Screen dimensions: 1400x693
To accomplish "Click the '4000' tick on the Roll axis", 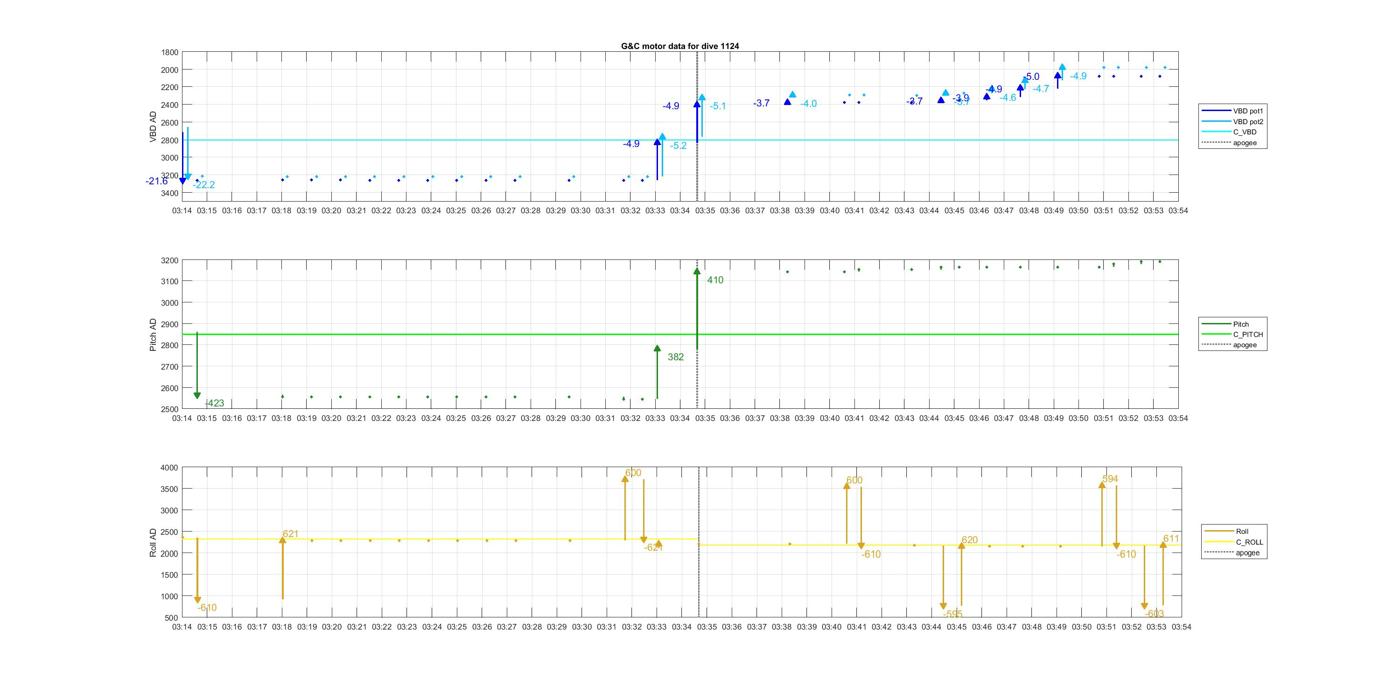I will click(x=170, y=468).
